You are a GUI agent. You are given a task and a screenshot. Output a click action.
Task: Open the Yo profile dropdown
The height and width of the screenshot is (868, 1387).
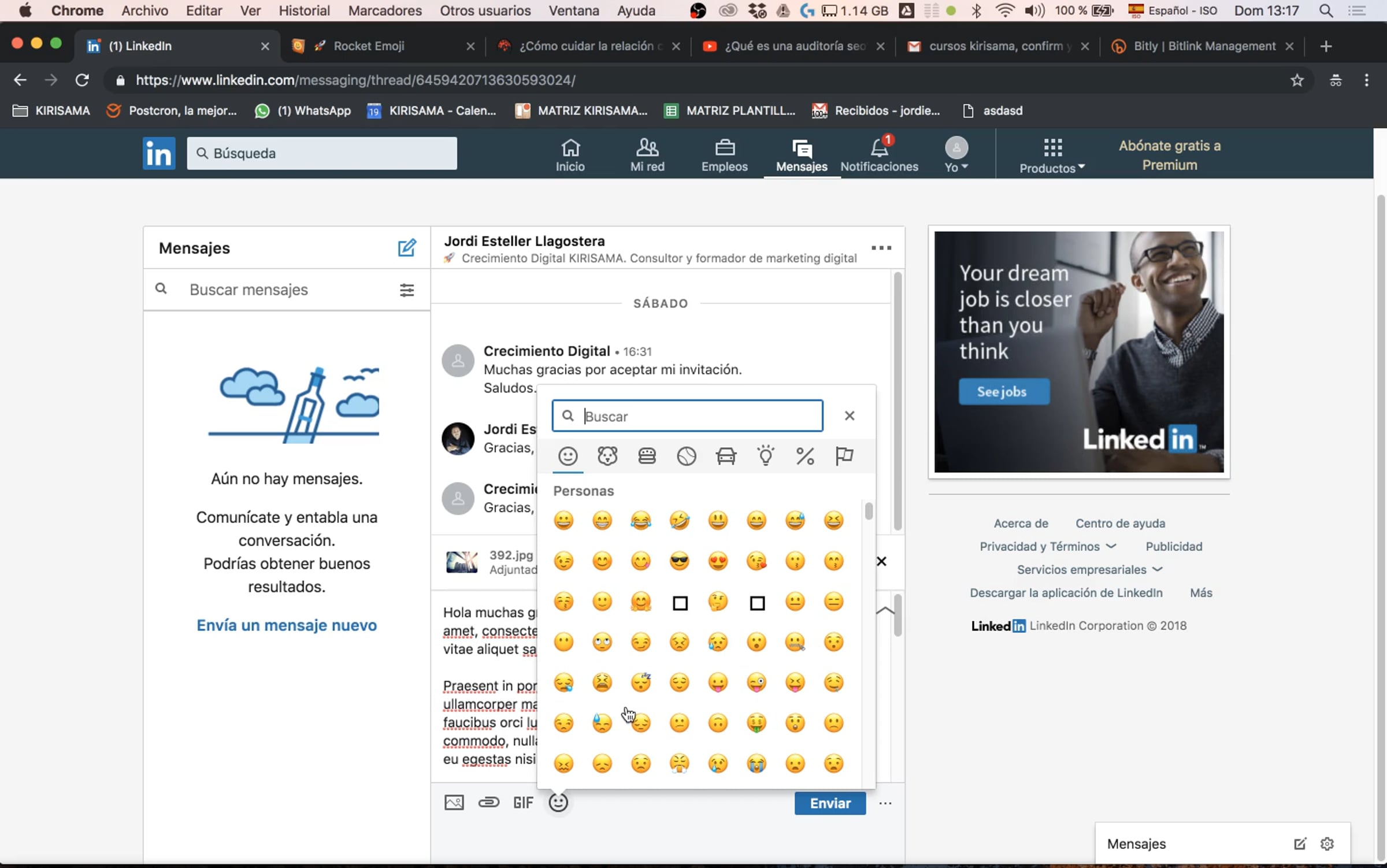click(956, 156)
